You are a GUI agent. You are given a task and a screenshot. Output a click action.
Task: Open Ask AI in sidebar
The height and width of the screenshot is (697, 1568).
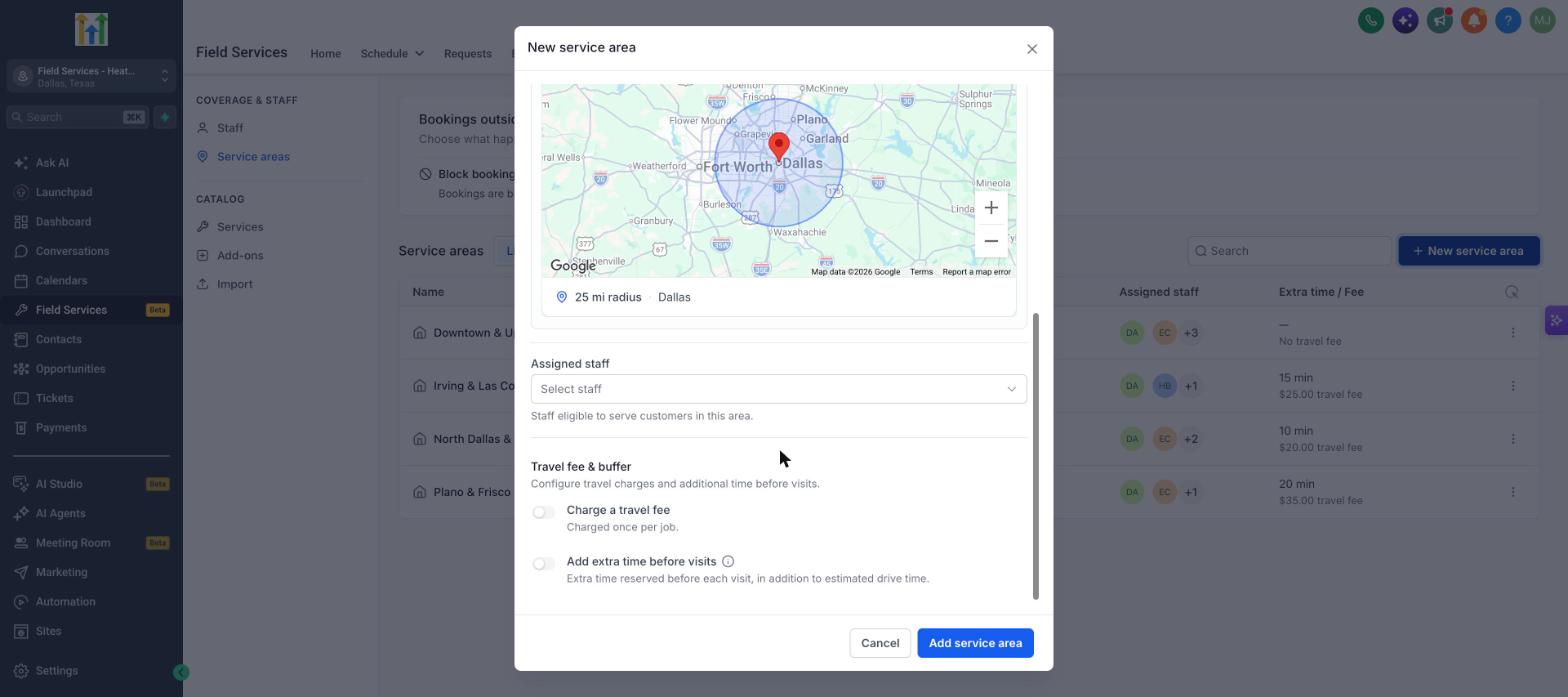tap(52, 163)
